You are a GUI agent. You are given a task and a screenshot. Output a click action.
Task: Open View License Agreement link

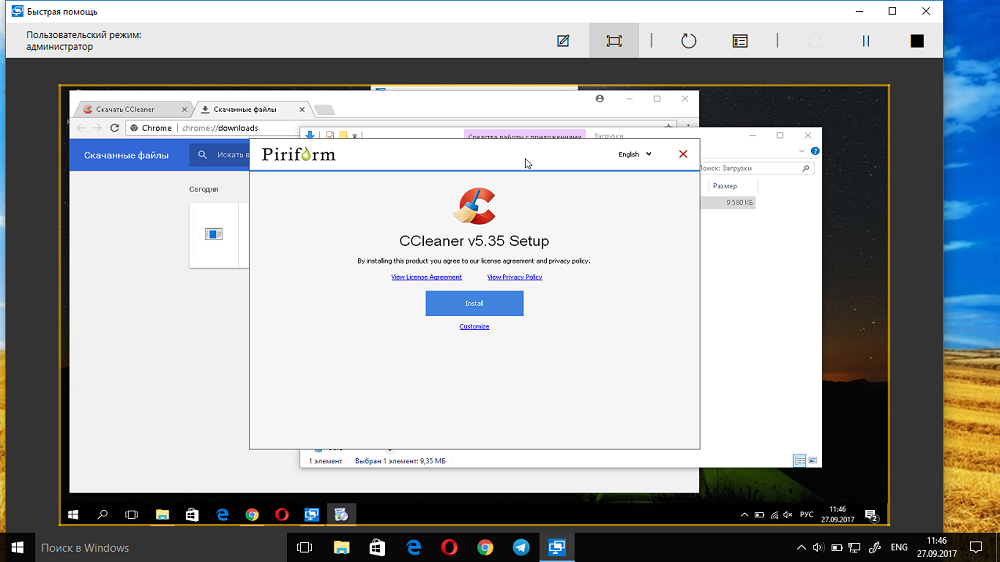pos(426,277)
